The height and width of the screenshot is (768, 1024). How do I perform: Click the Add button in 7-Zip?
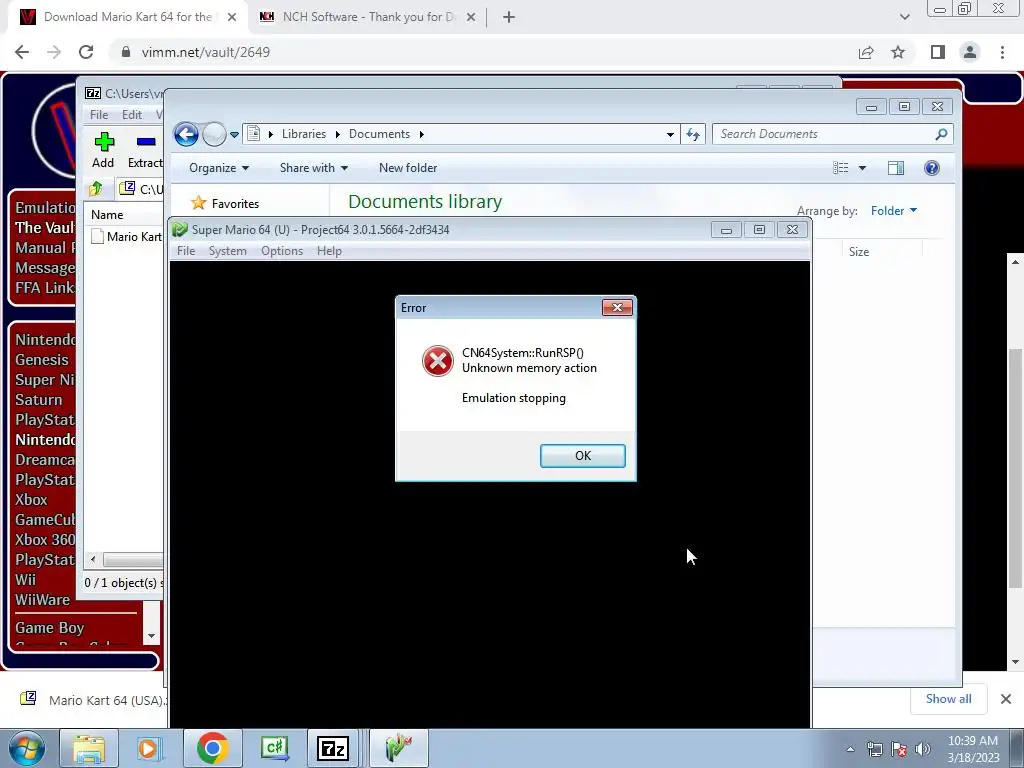click(103, 150)
